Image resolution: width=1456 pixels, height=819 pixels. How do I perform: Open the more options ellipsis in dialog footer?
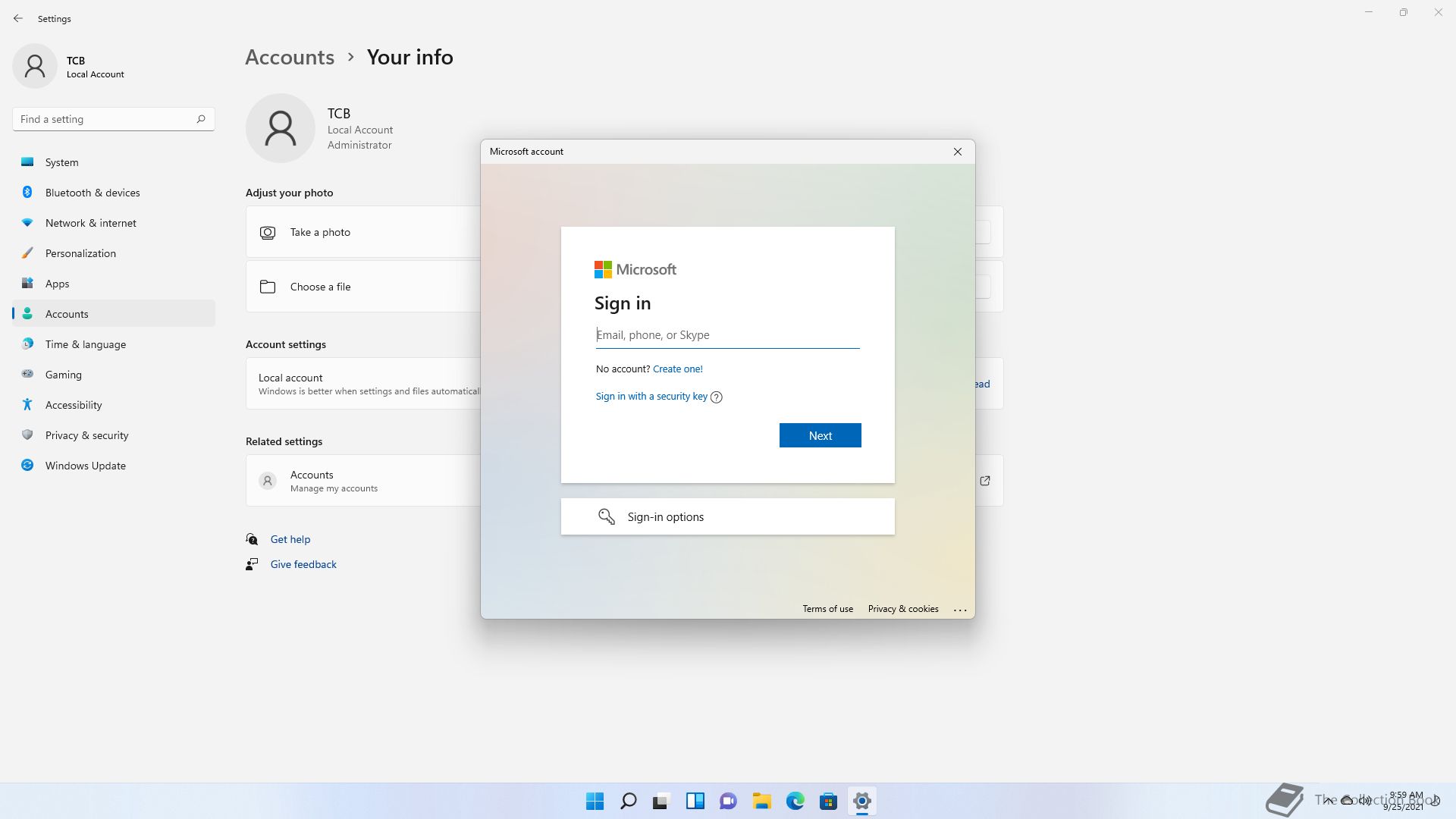tap(960, 610)
